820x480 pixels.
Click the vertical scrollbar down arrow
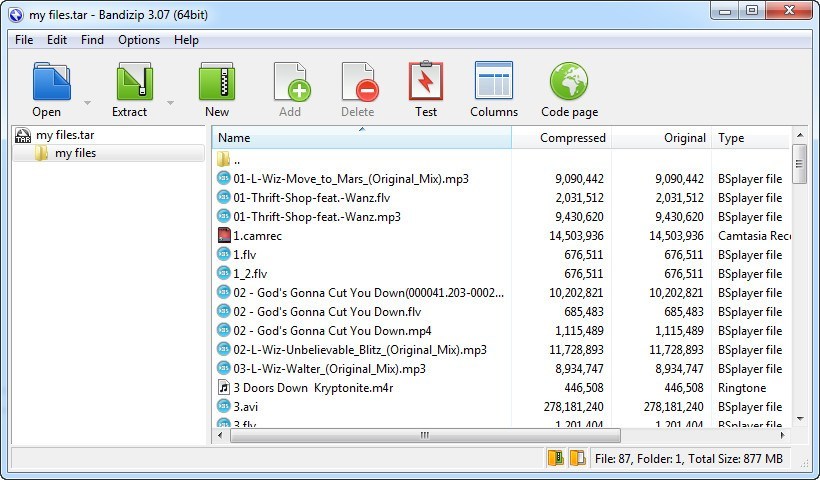(800, 419)
